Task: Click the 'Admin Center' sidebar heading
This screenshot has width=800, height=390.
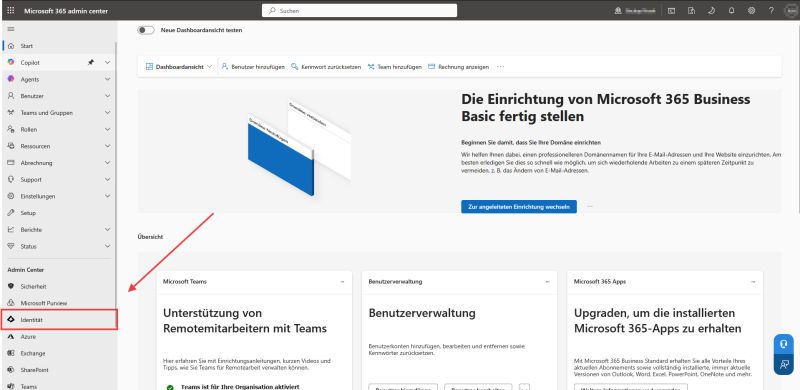Action: tap(26, 270)
